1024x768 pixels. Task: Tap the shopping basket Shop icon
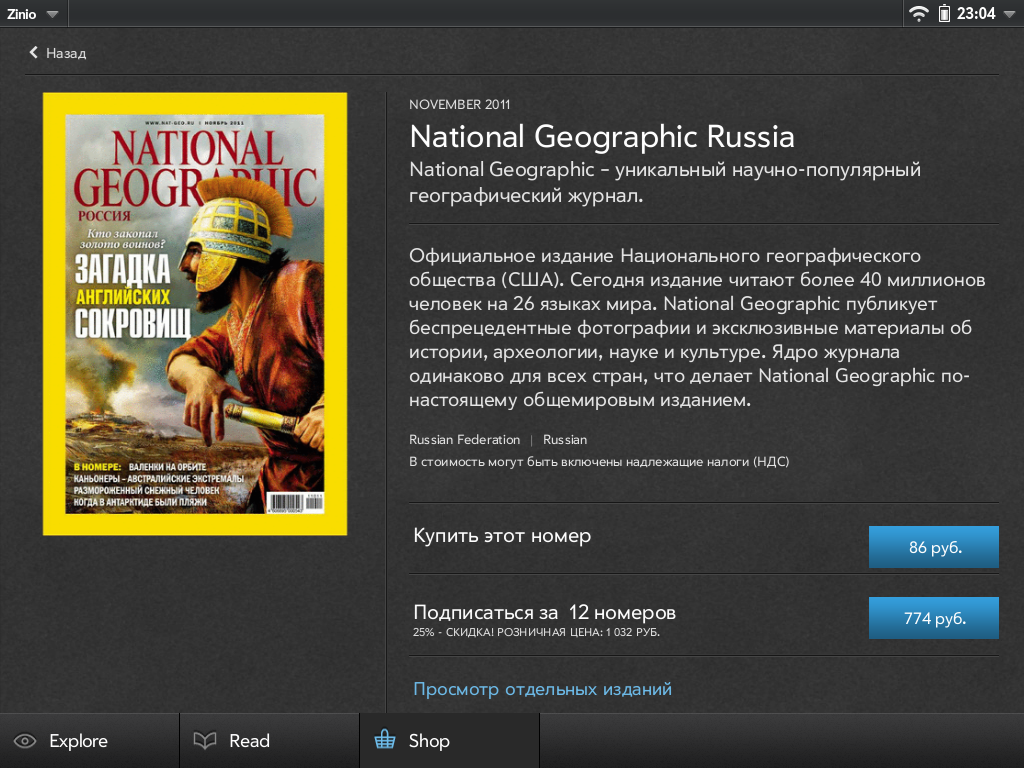click(x=384, y=741)
